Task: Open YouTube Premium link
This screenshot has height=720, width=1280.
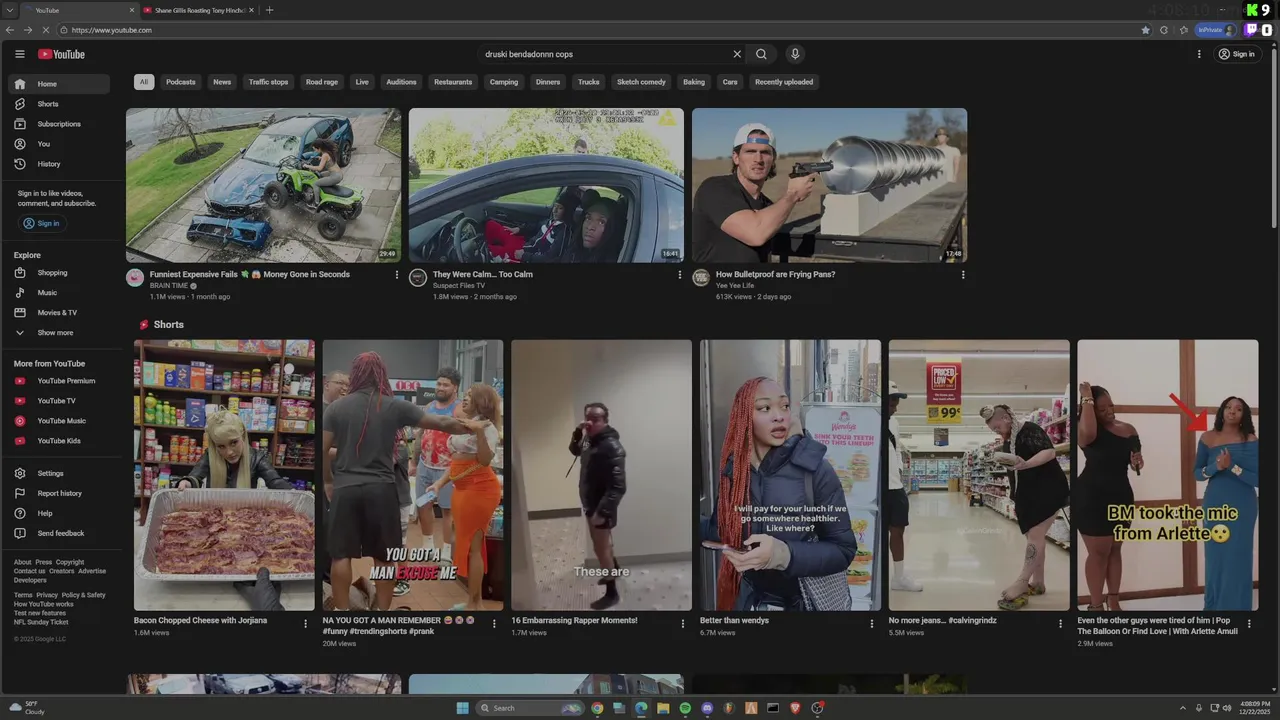Action: (x=59, y=381)
